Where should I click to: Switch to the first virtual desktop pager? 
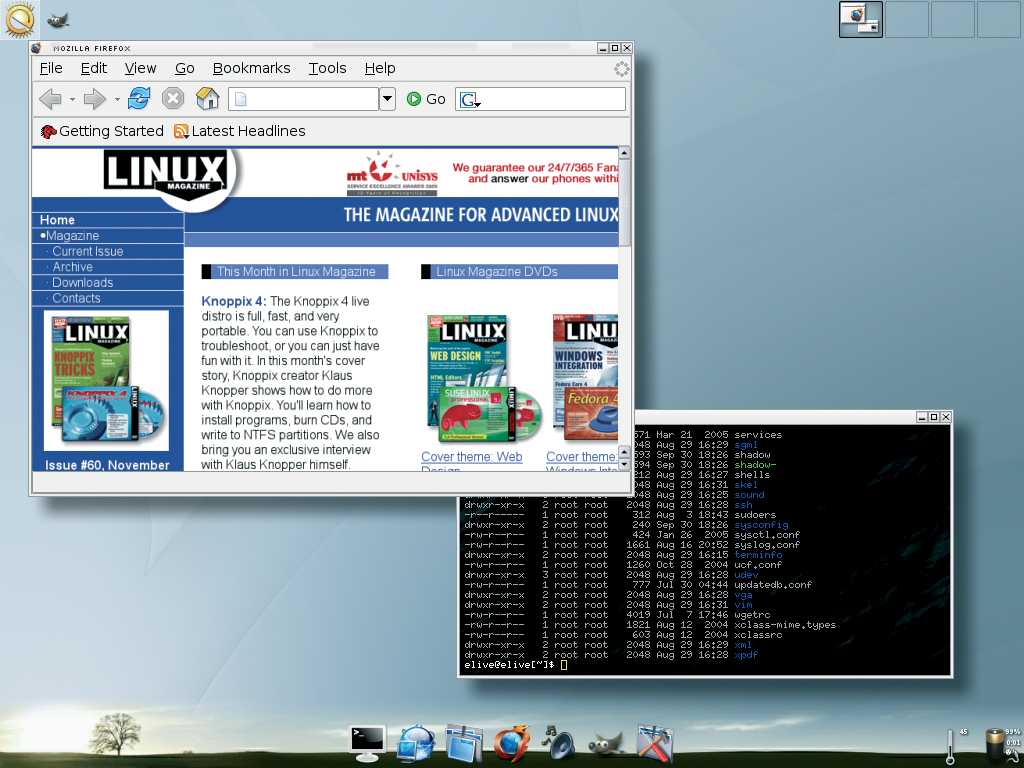(861, 20)
